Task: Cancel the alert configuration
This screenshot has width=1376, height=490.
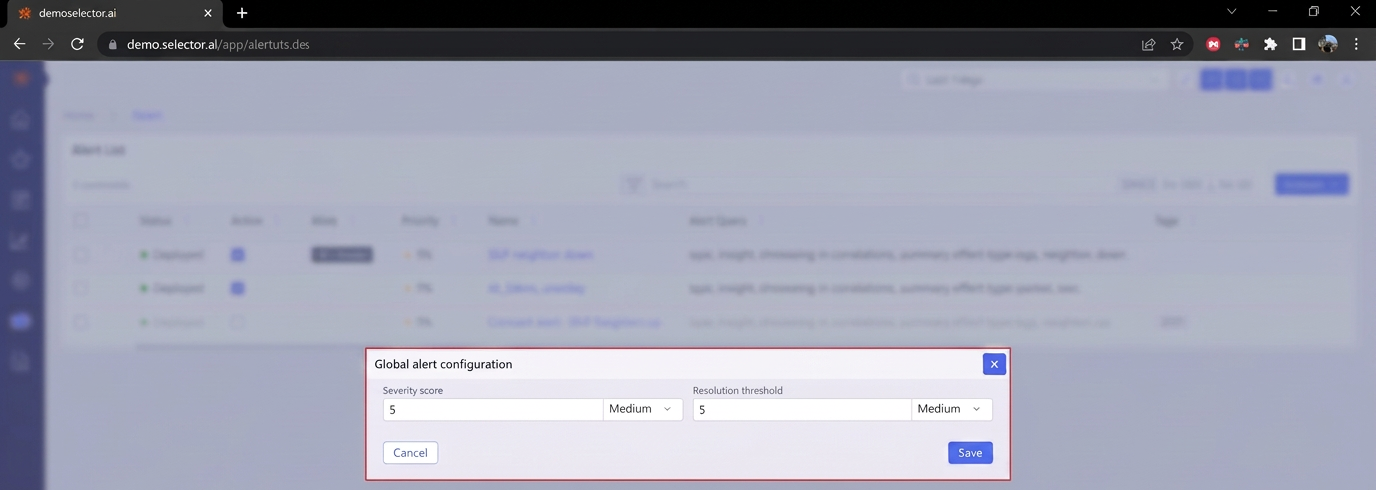Action: [x=410, y=453]
